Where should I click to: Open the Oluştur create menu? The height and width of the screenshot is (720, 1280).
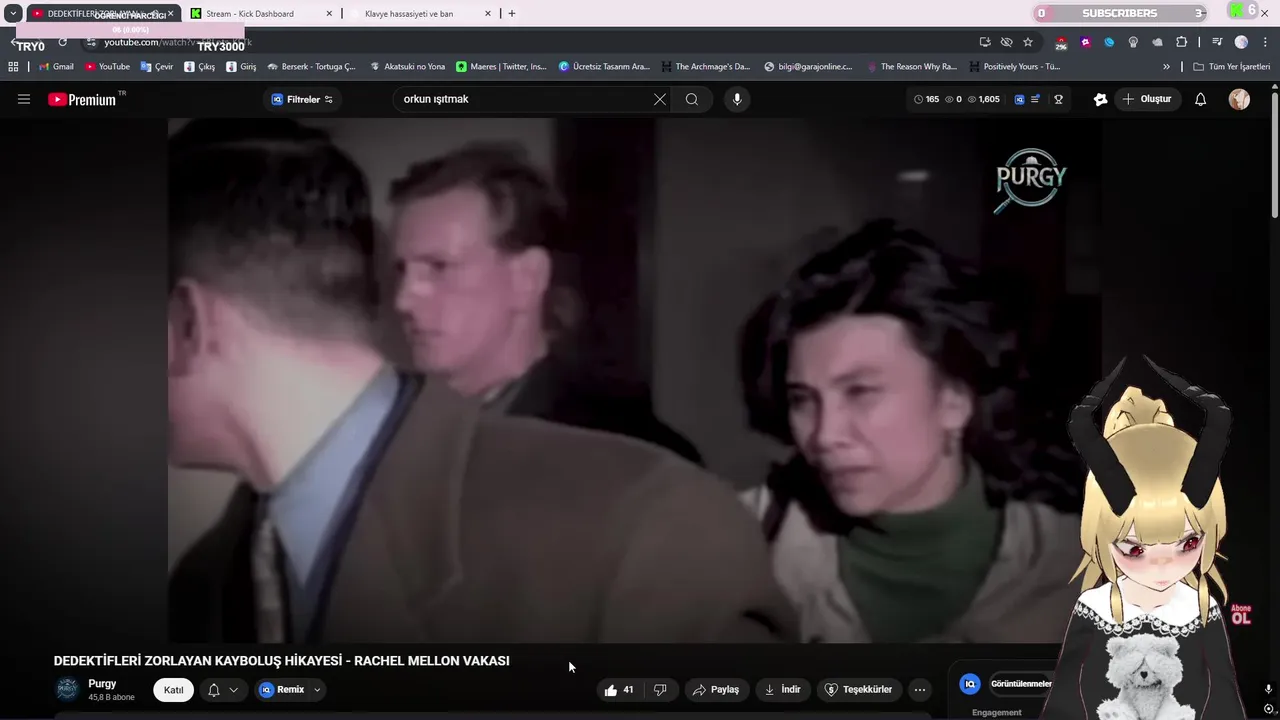click(x=1147, y=99)
